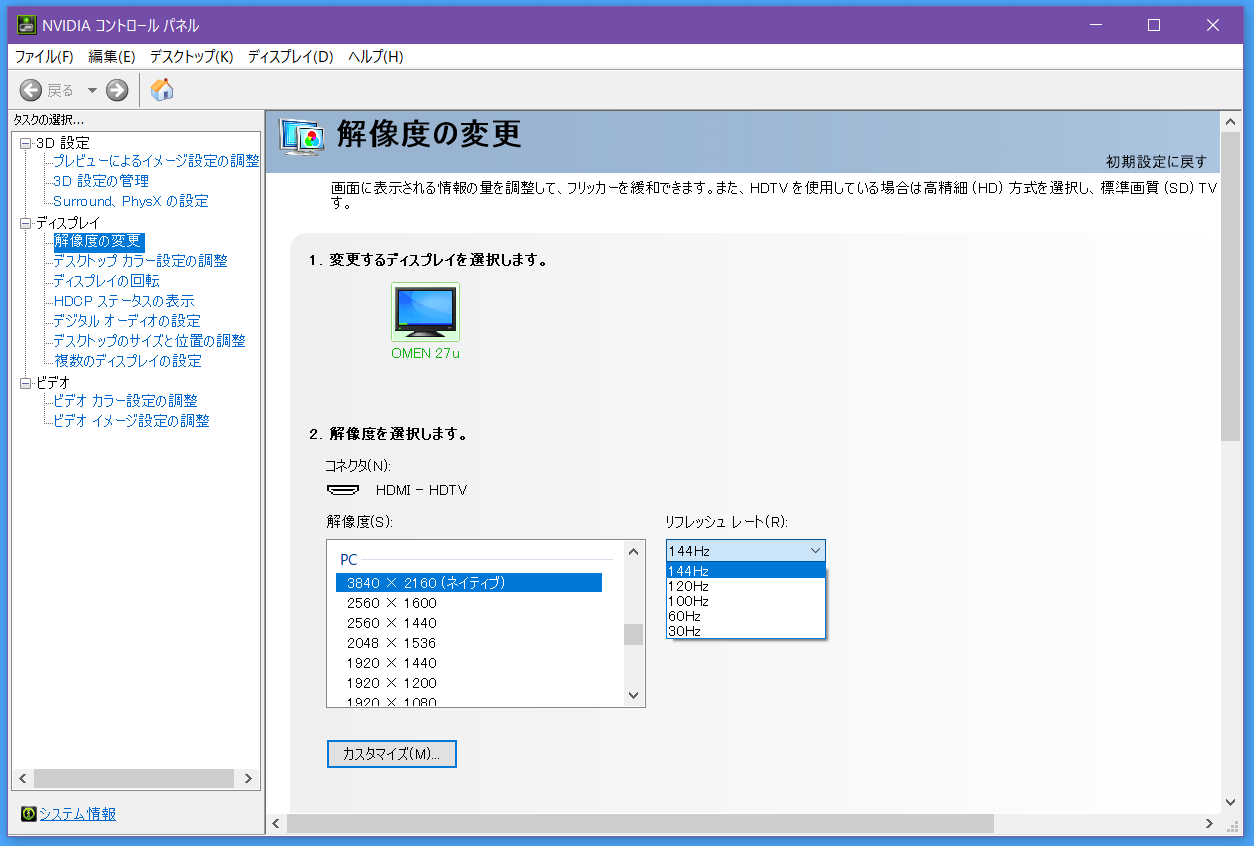The image size is (1254, 846).
Task: Click the Back arrow icon in toolbar
Action: pyautogui.click(x=31, y=90)
